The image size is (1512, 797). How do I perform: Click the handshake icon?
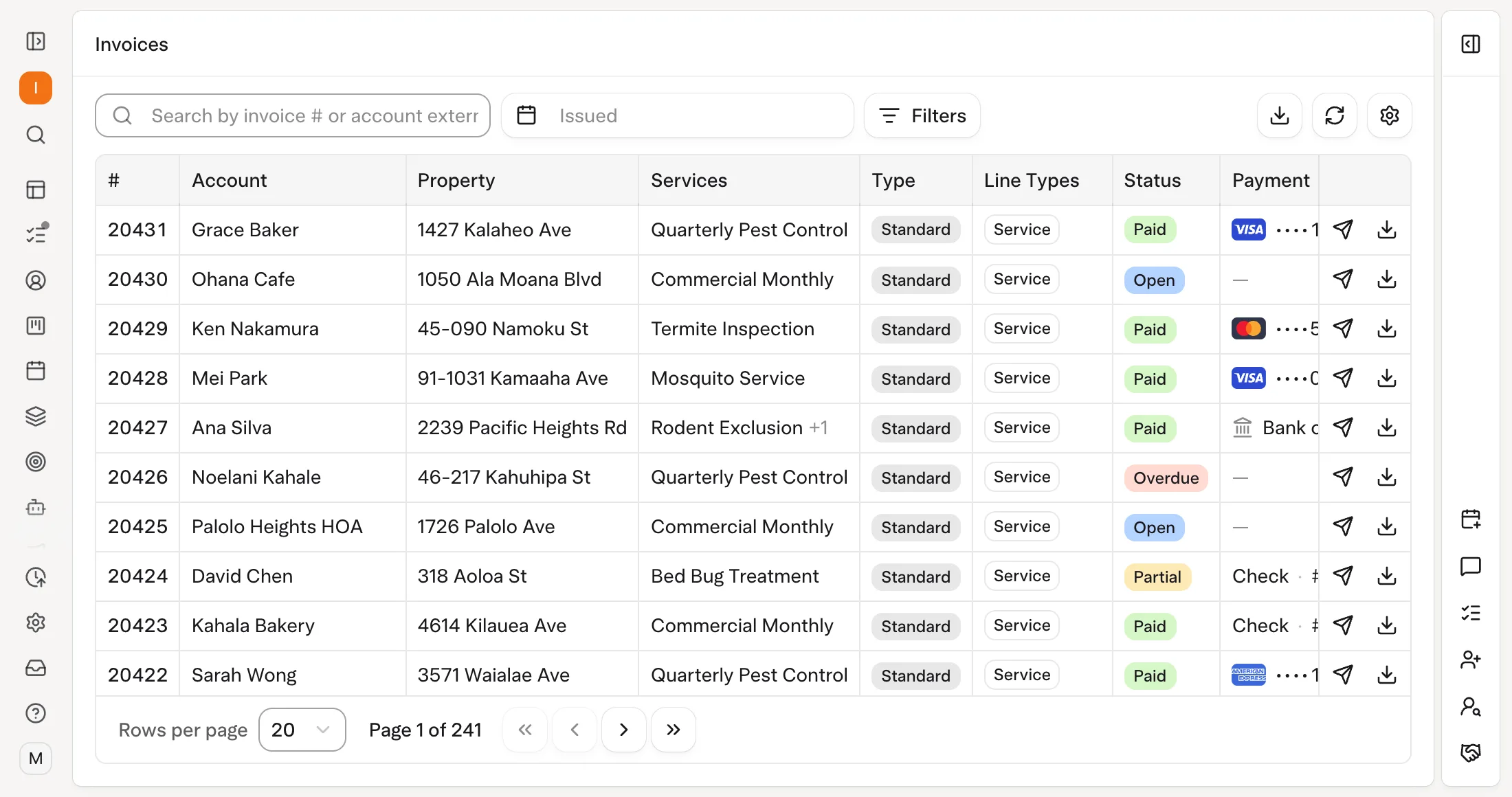(x=1471, y=753)
